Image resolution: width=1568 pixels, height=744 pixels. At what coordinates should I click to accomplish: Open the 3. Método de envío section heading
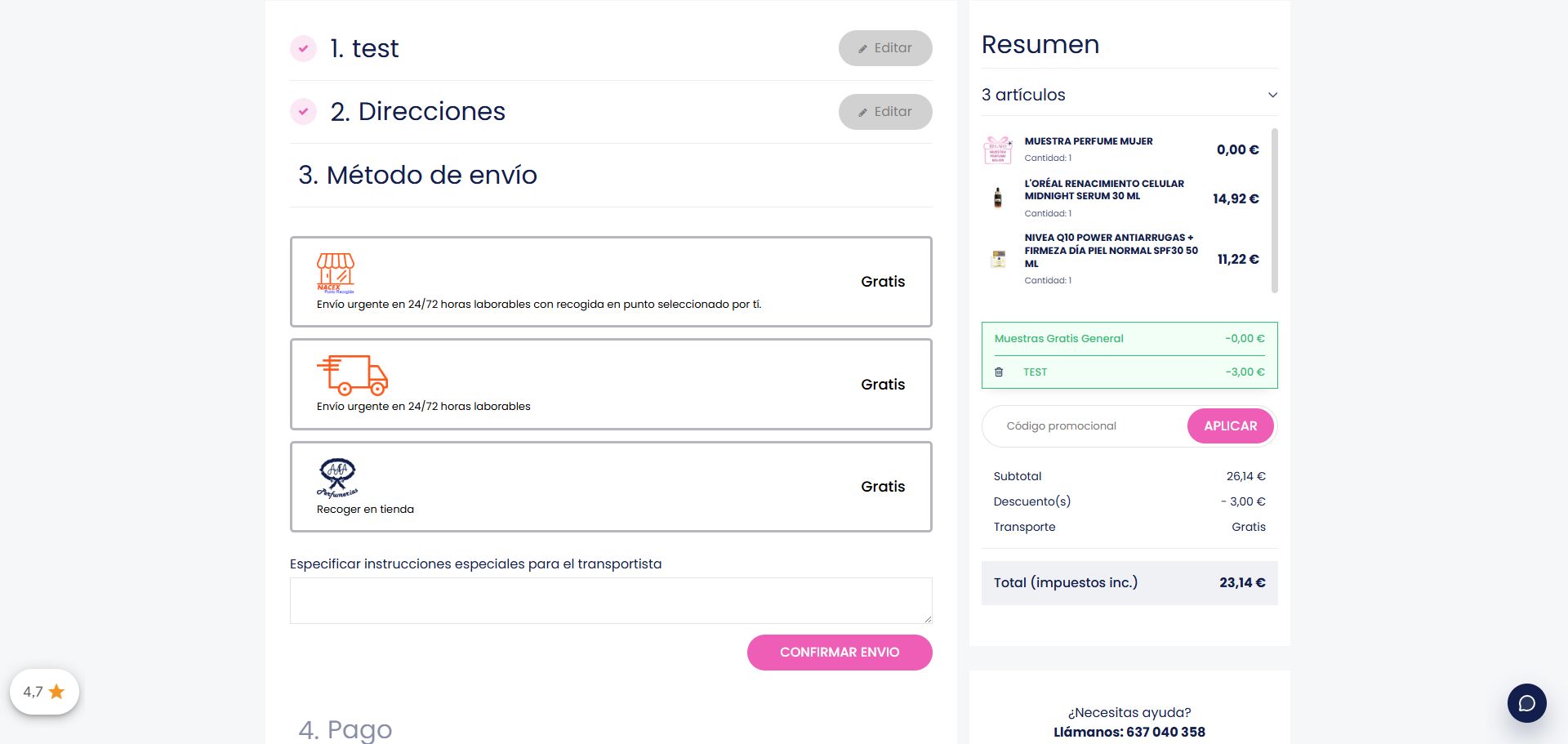417,175
